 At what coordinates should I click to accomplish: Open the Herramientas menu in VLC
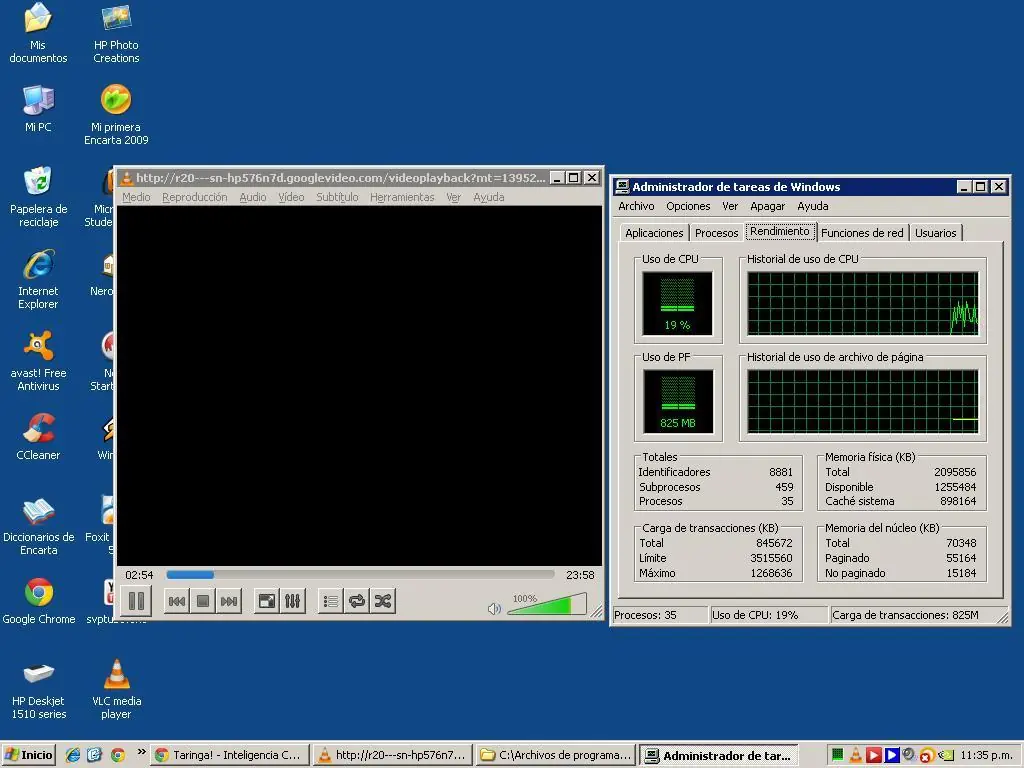(402, 197)
